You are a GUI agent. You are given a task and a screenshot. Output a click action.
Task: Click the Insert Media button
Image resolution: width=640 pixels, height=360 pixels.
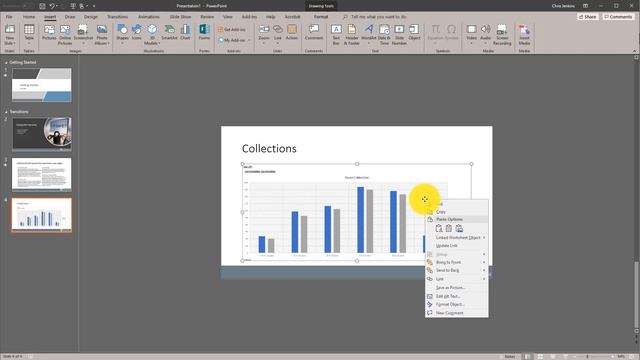524,35
